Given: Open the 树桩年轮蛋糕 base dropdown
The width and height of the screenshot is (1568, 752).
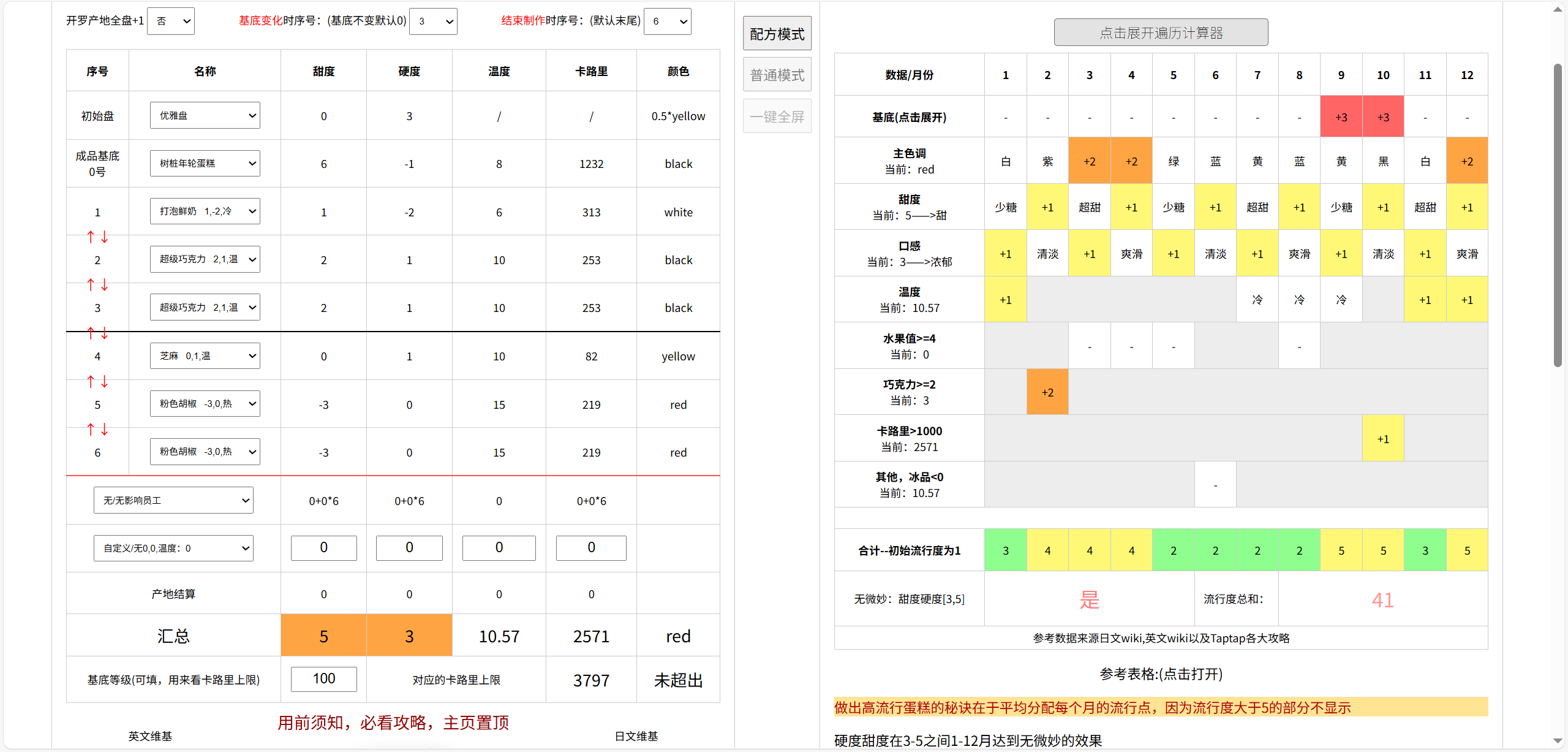Looking at the screenshot, I should (205, 163).
